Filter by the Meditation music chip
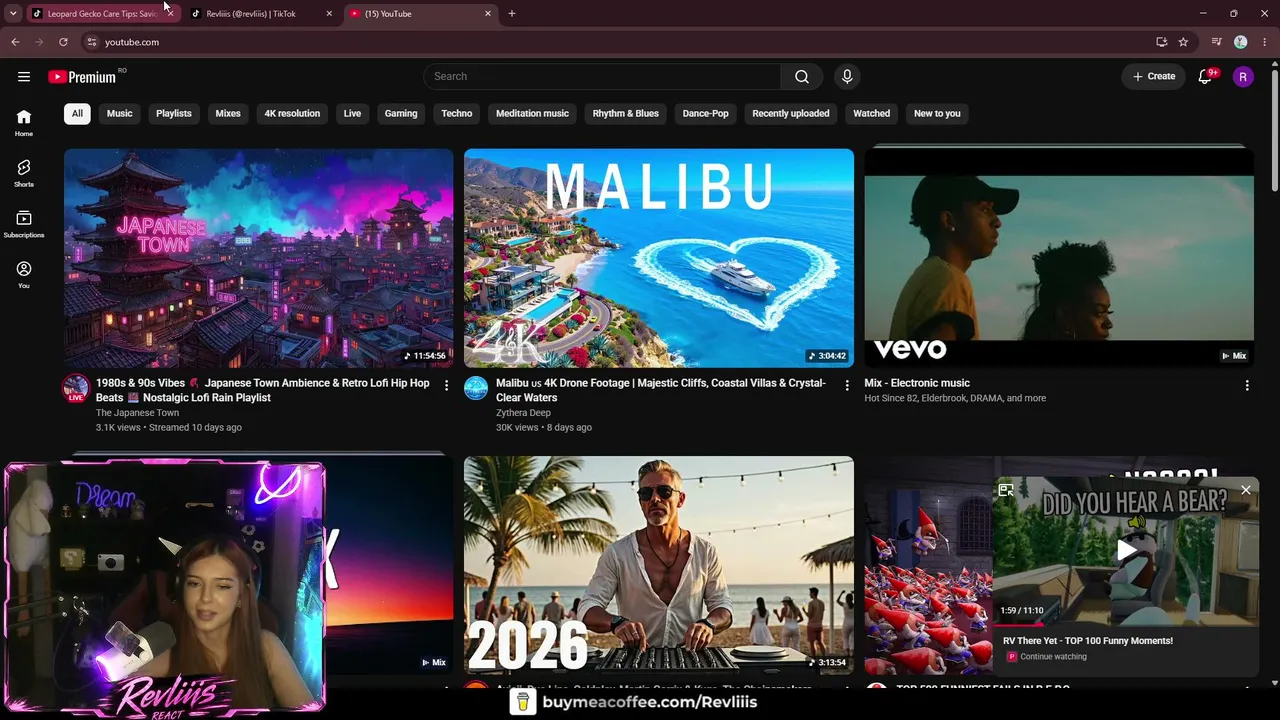The image size is (1280, 720). click(532, 113)
